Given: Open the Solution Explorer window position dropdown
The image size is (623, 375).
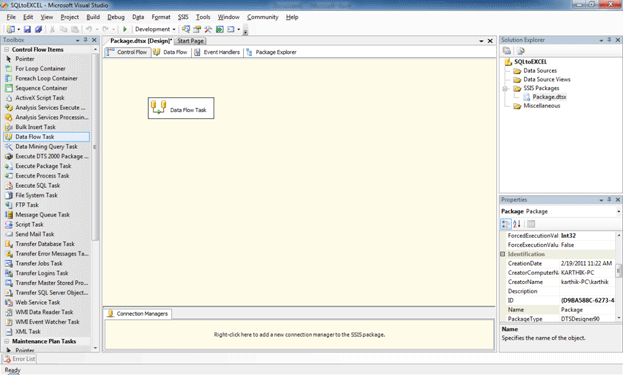Looking at the screenshot, I should pos(601,40).
